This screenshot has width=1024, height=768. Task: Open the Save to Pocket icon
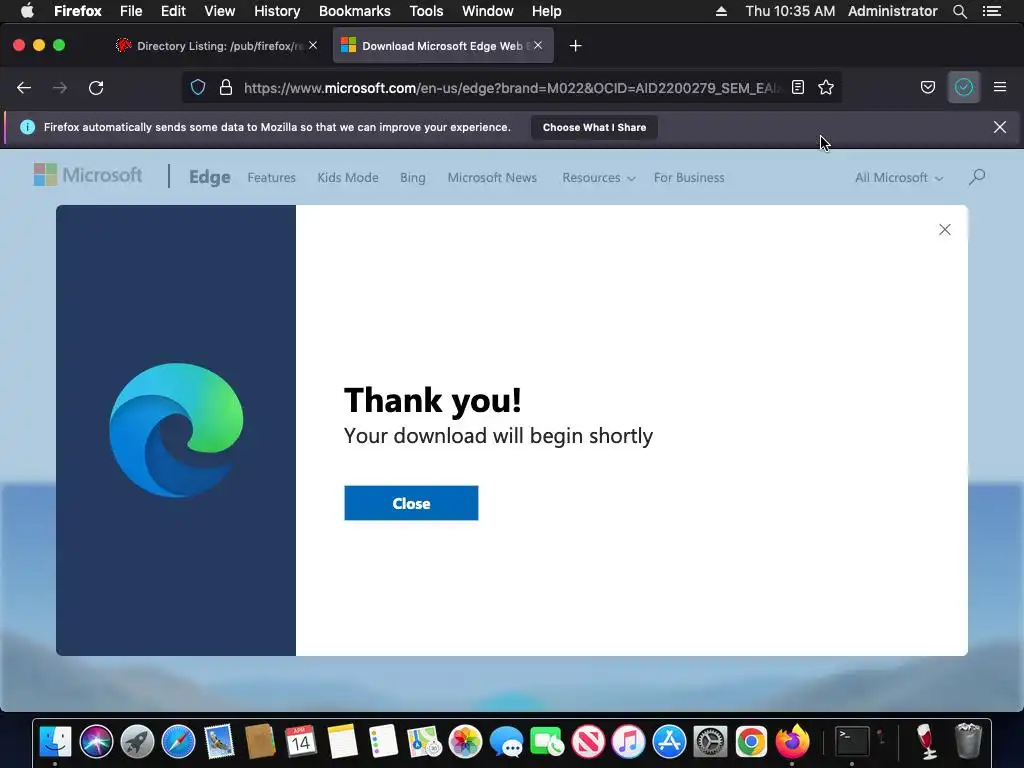[927, 88]
